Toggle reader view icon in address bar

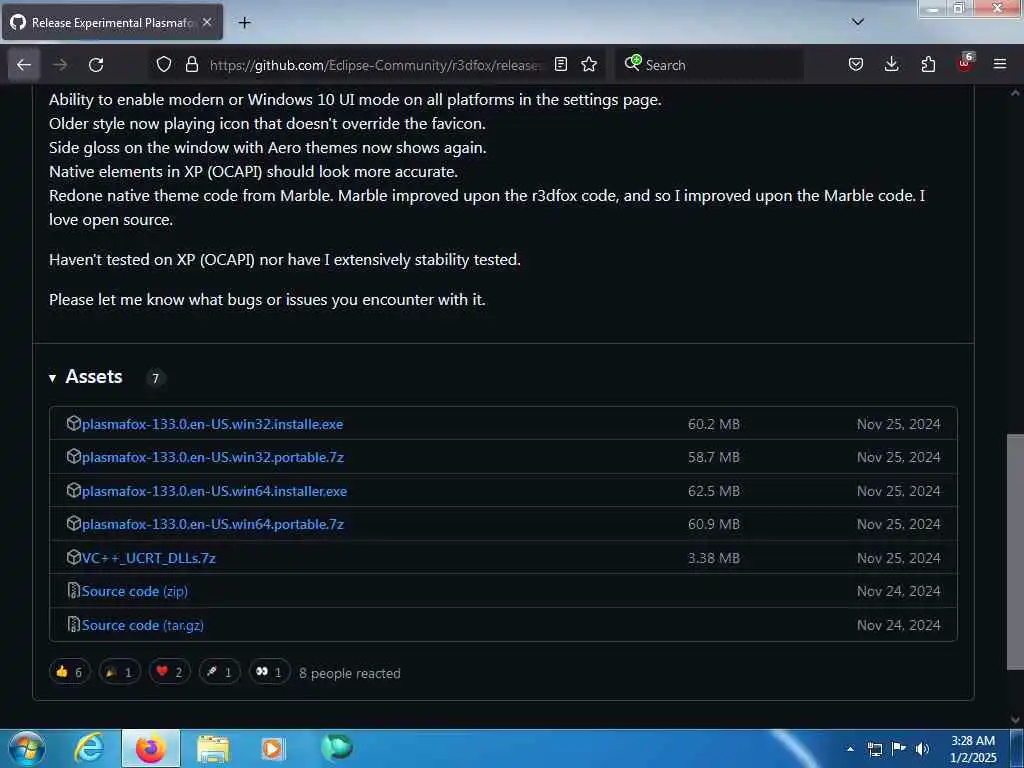pyautogui.click(x=560, y=64)
